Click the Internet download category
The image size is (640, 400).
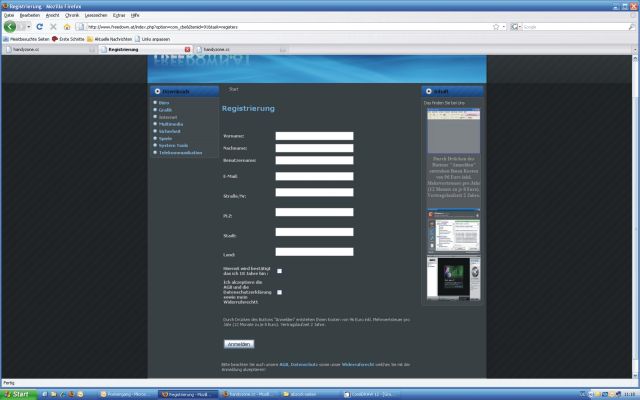click(168, 117)
